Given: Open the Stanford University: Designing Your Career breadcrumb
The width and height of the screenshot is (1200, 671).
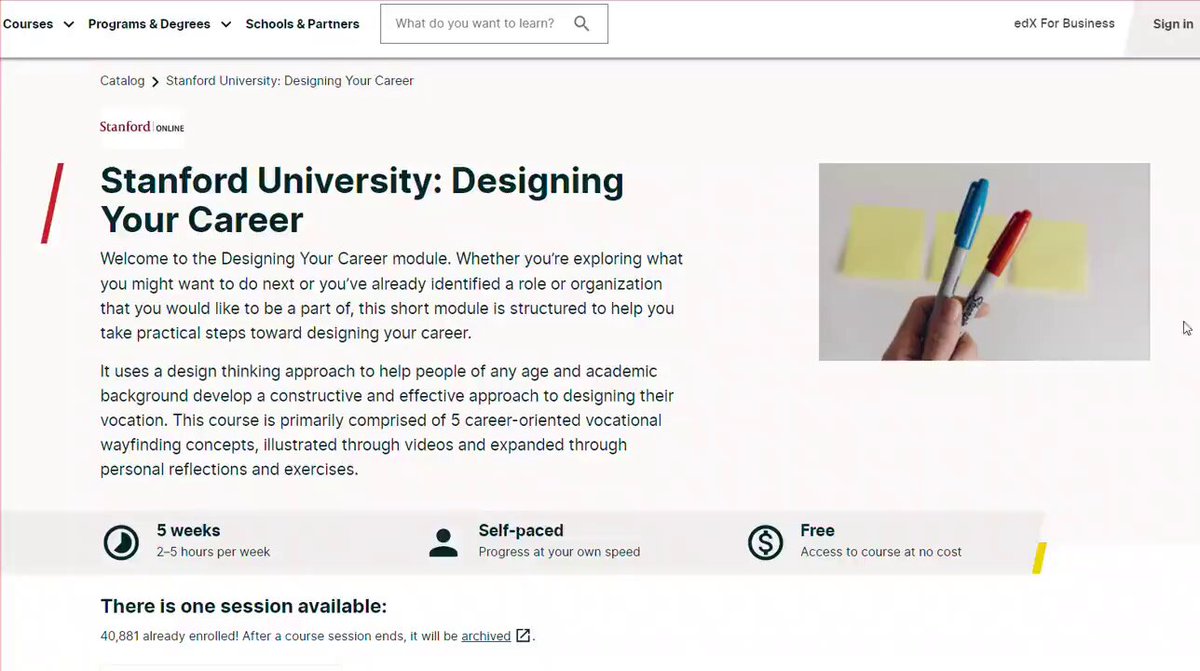Looking at the screenshot, I should (x=290, y=81).
